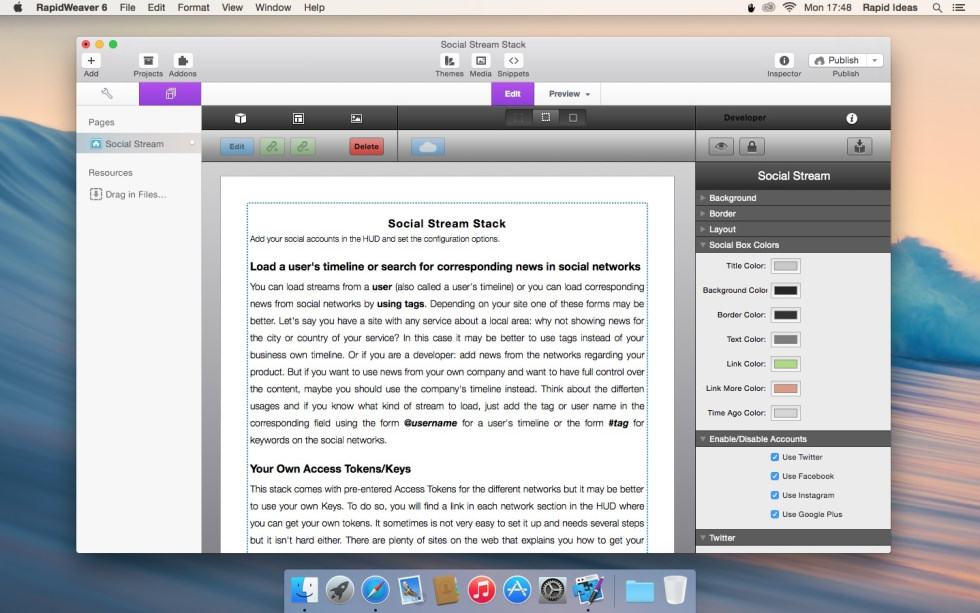Open the Snippets code icon
Viewport: 980px width, 613px height.
(x=513, y=61)
